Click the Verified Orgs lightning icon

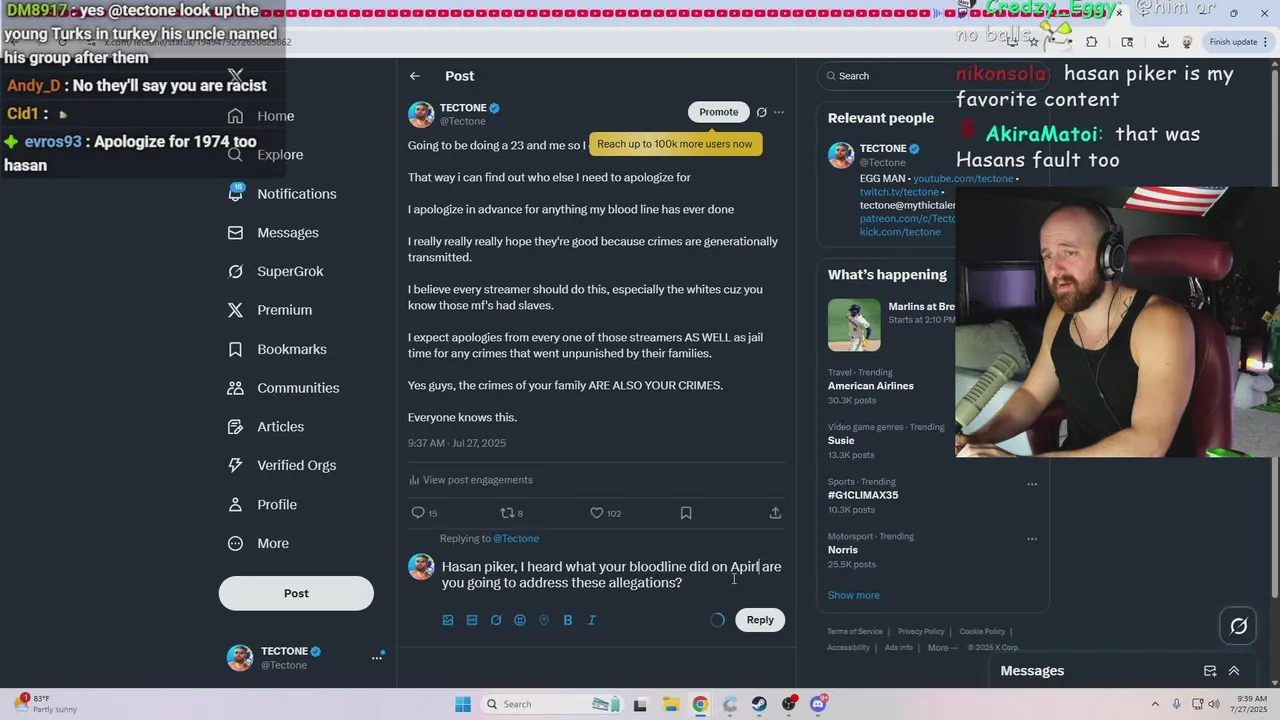[236, 465]
